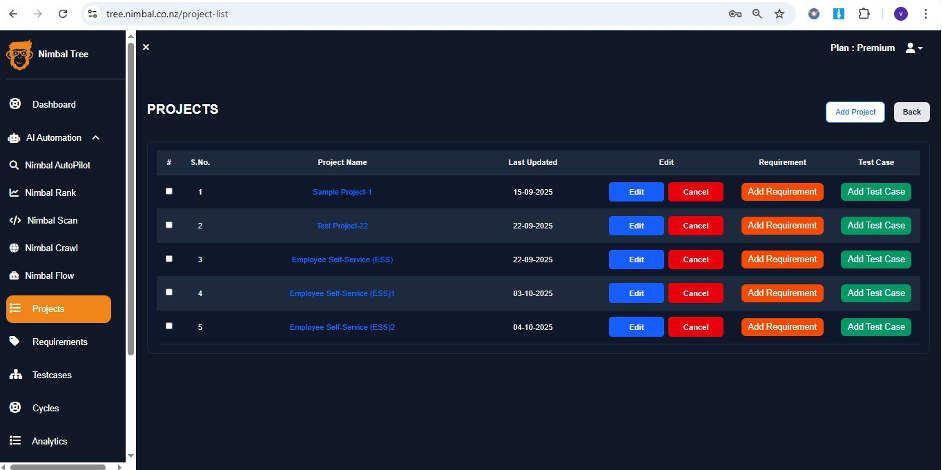Open the Employee Self-Service (ESS)2 link
This screenshot has width=942, height=470.
(342, 327)
